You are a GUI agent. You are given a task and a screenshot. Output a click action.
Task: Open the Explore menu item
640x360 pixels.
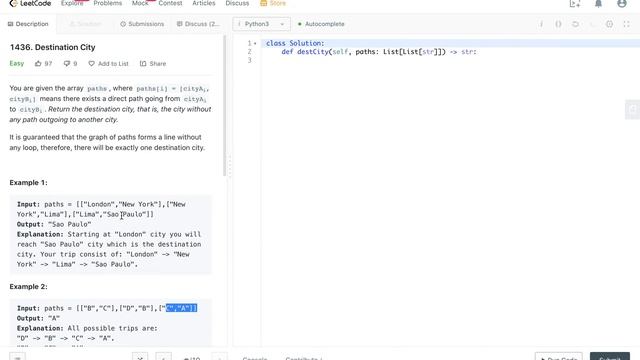[72, 3]
